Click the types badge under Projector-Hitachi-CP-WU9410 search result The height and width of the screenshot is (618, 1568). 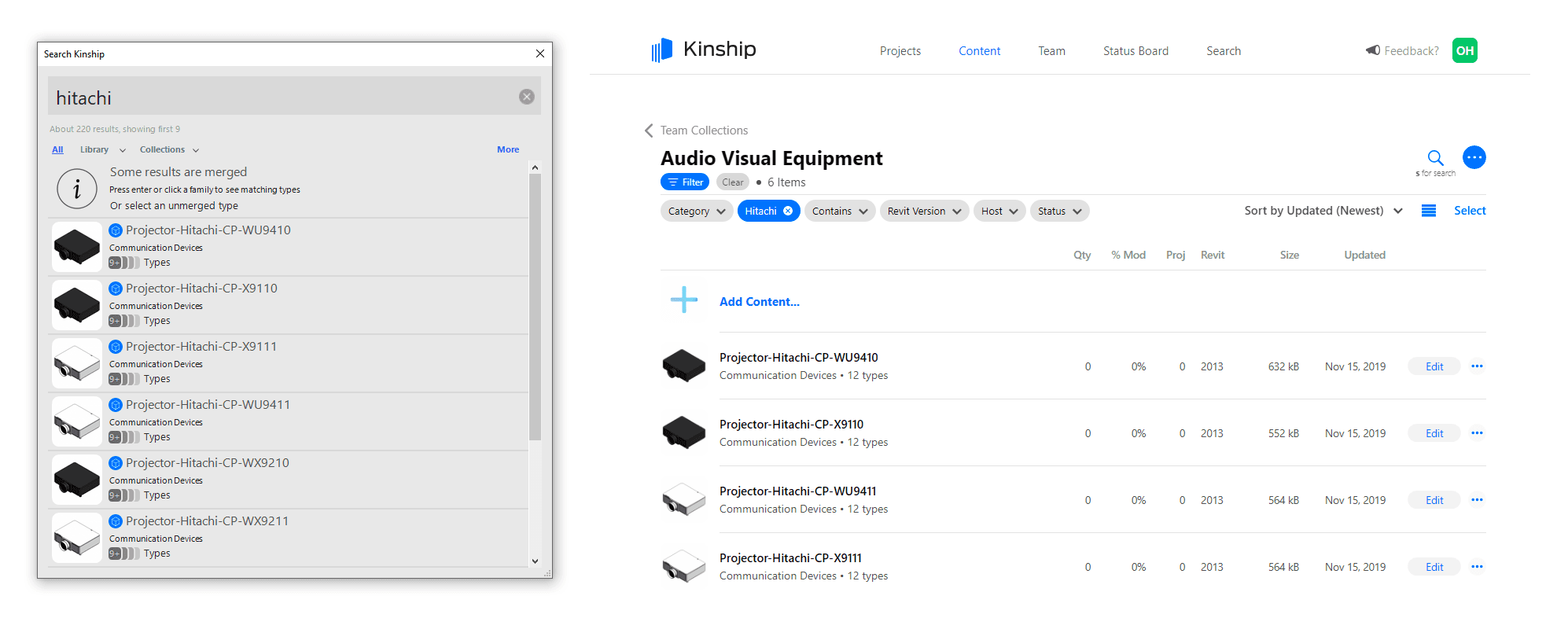point(124,263)
